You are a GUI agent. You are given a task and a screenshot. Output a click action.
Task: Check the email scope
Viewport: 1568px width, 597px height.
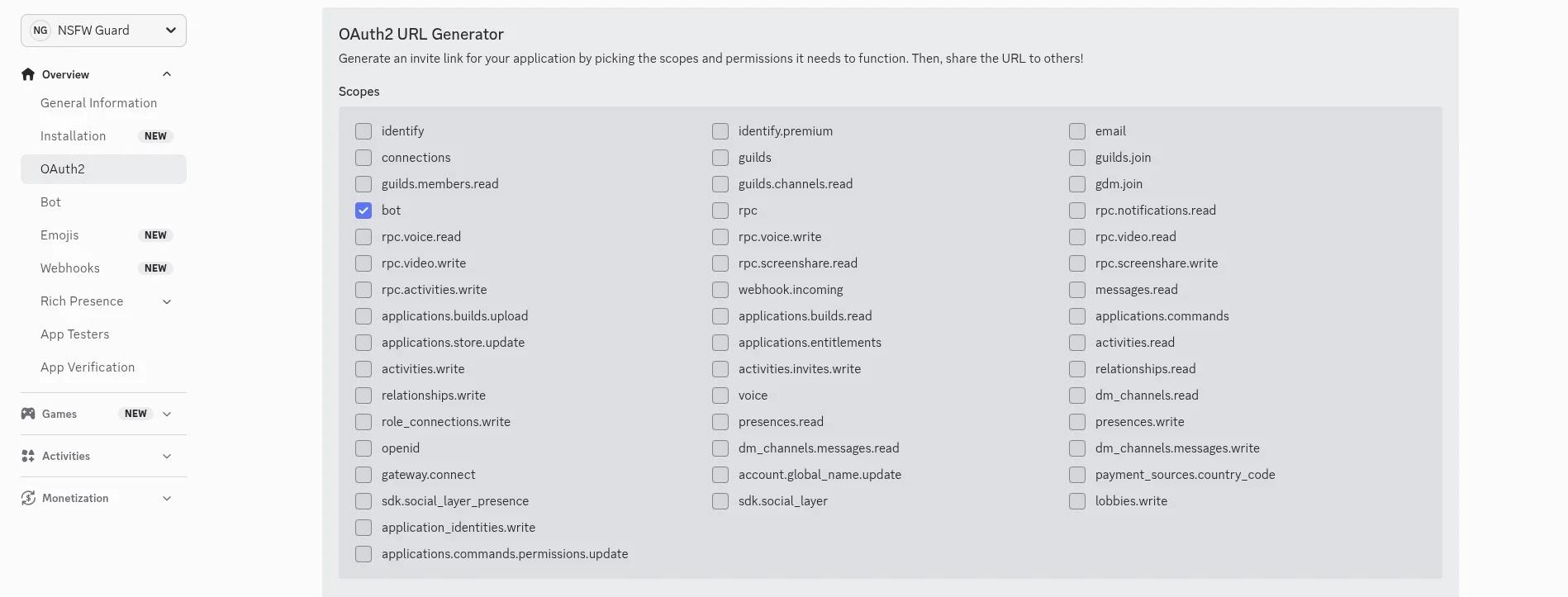pyautogui.click(x=1077, y=130)
